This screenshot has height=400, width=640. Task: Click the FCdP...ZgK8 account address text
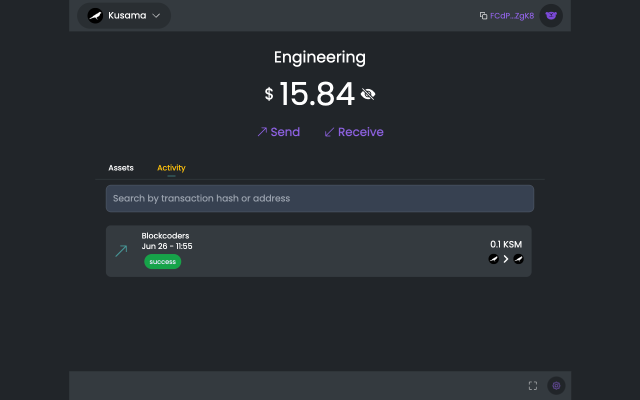click(512, 16)
